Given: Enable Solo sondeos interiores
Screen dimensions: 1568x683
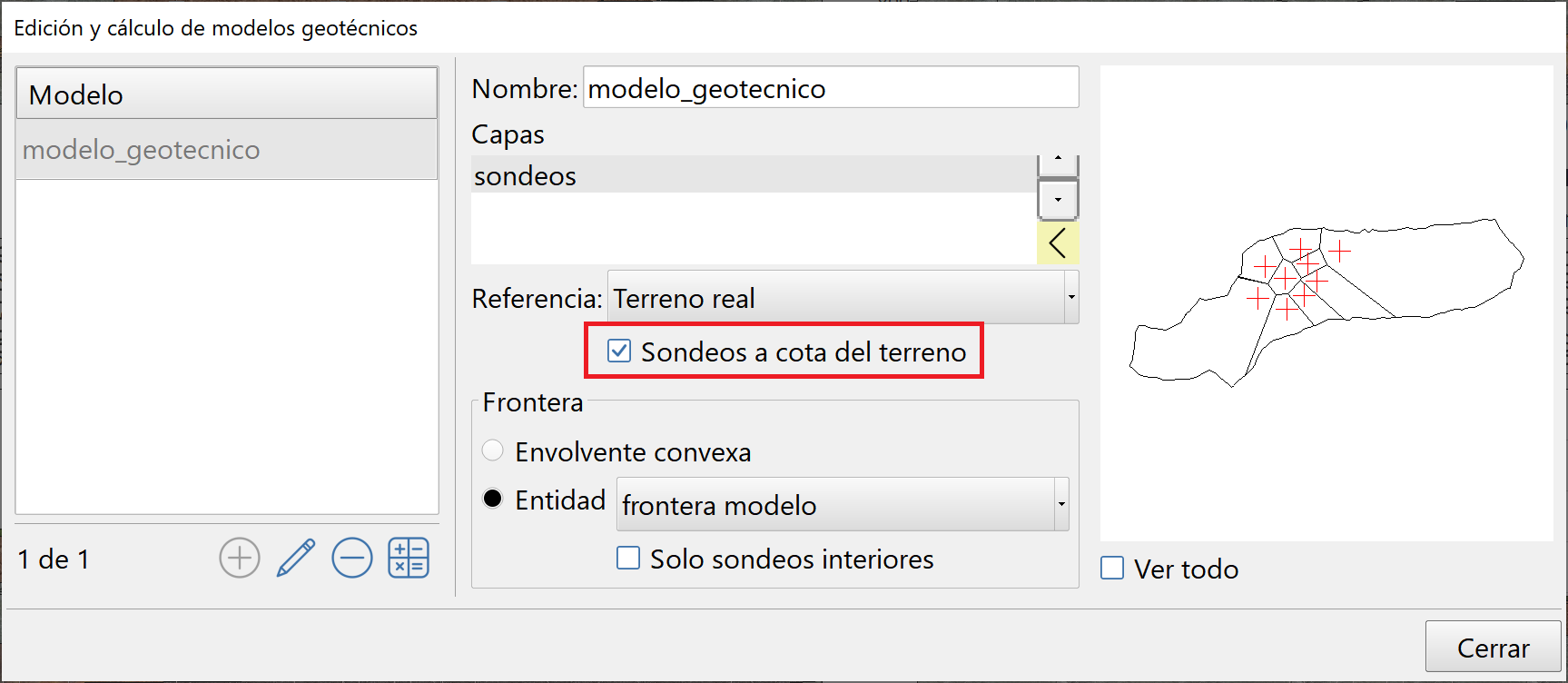Looking at the screenshot, I should (x=627, y=558).
